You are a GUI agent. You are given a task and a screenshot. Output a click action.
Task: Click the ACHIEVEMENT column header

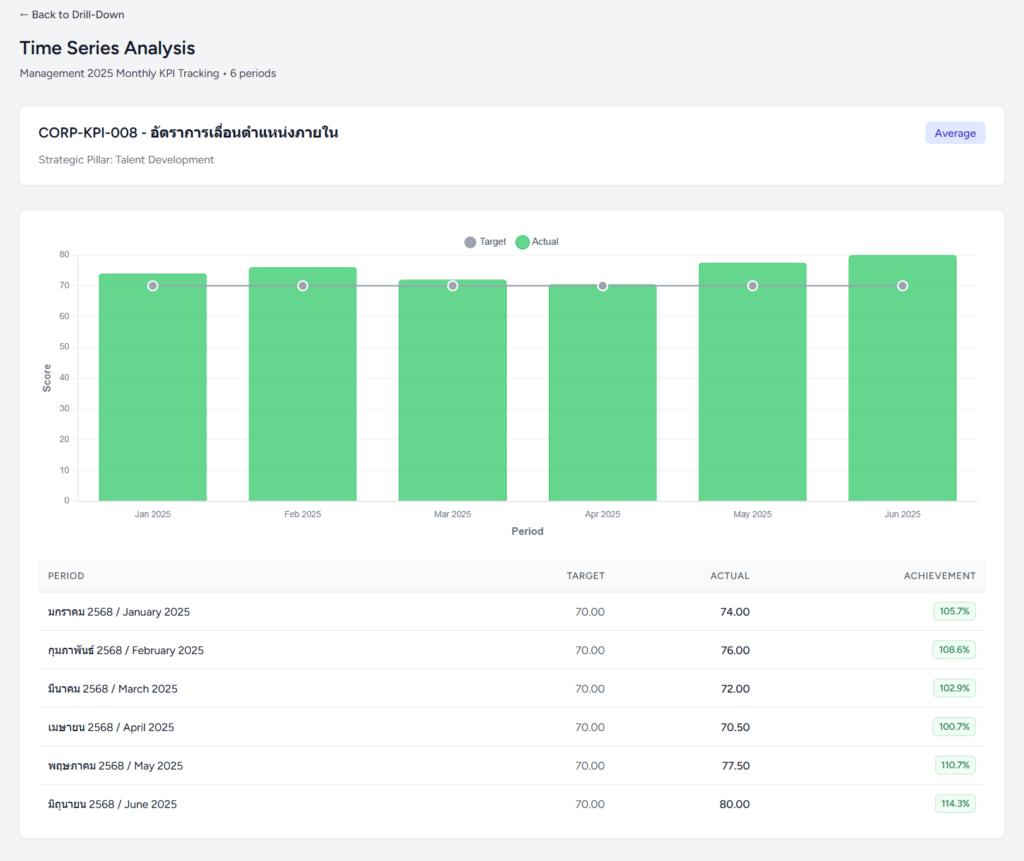coord(939,576)
